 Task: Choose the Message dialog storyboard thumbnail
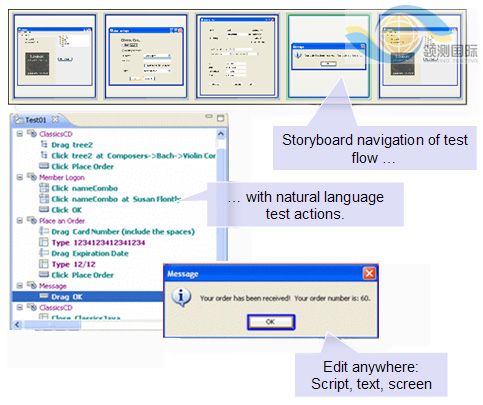(x=328, y=56)
